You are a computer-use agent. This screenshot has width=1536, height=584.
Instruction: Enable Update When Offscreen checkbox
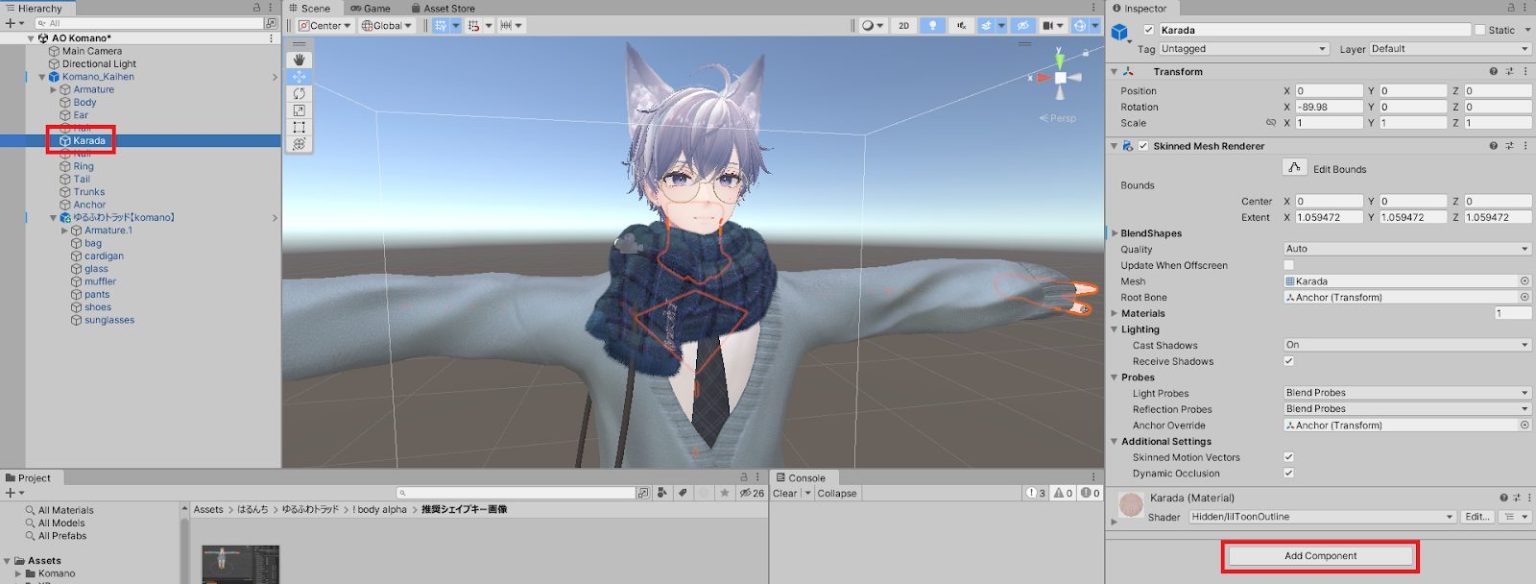click(1289, 265)
